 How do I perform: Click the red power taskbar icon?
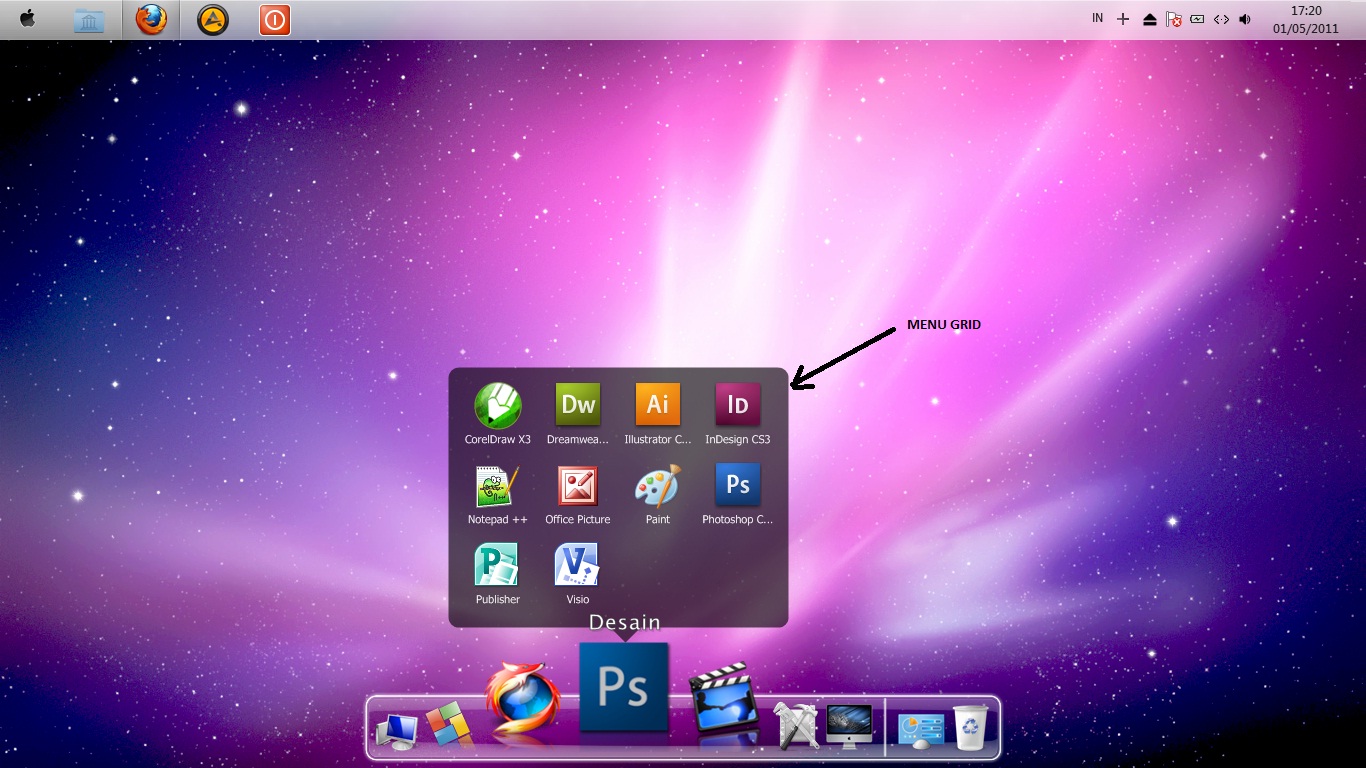coord(275,20)
